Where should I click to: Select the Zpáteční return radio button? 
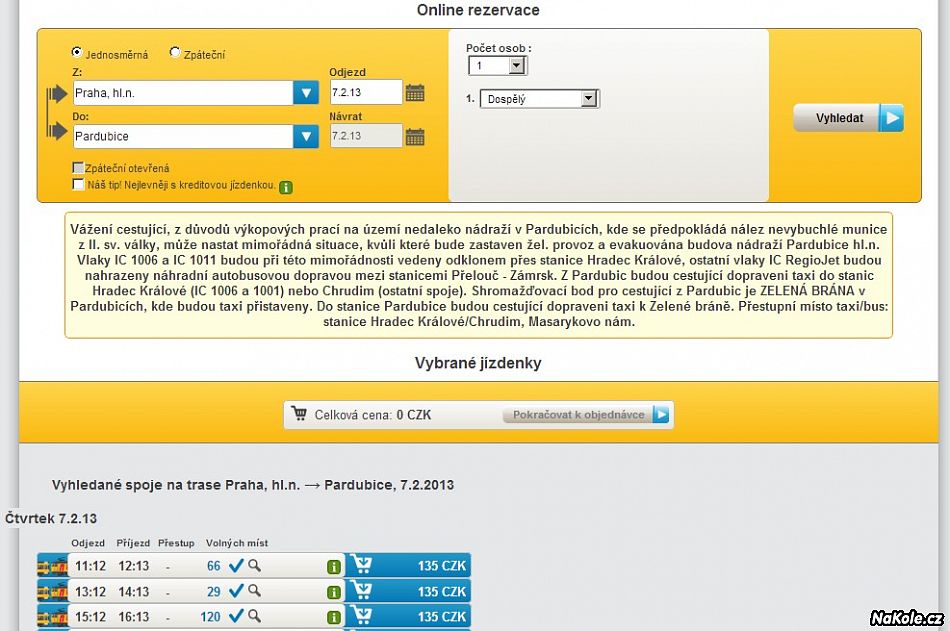pos(175,53)
